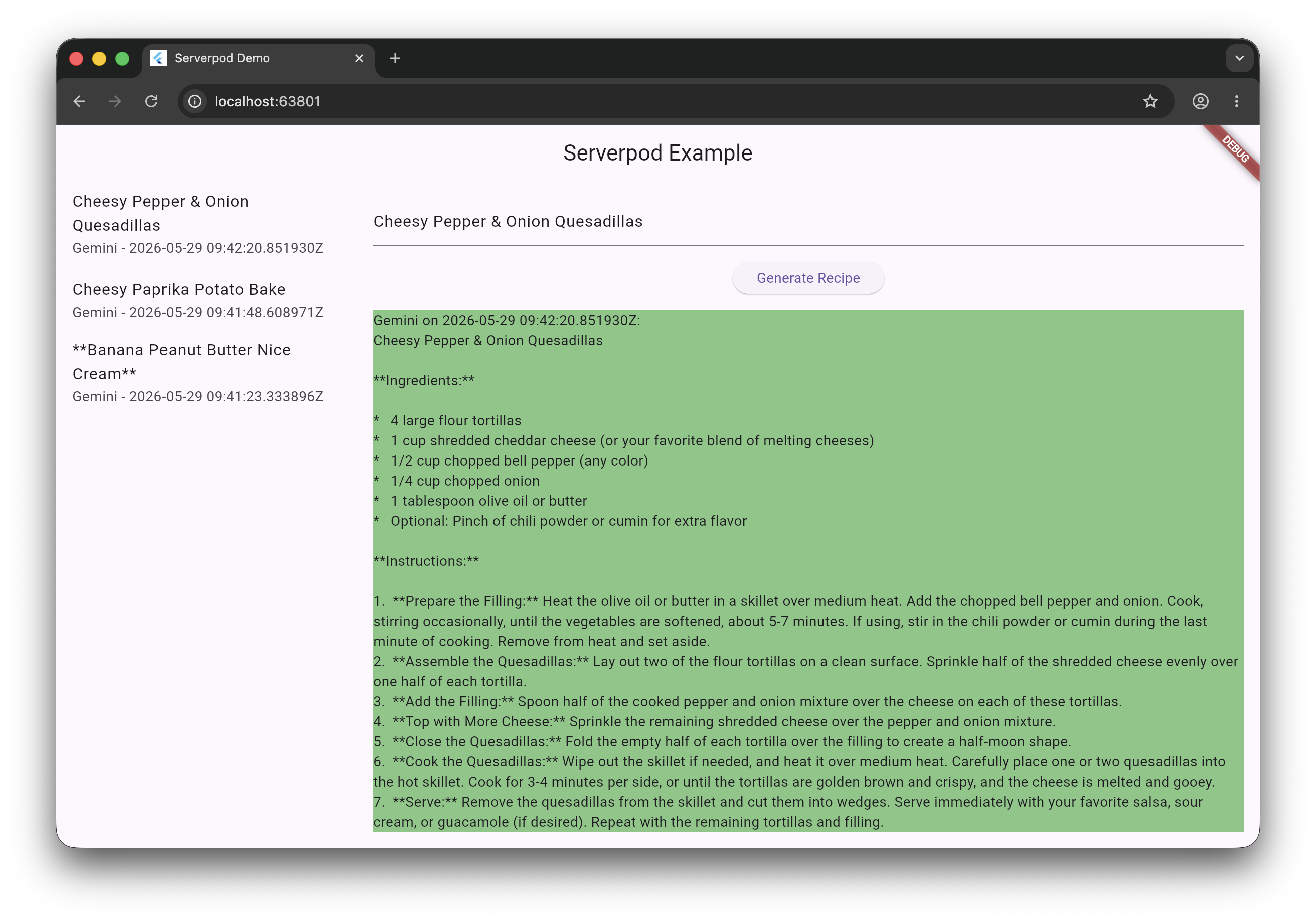Focus the recipe text input field
1316x922 pixels.
(x=807, y=222)
